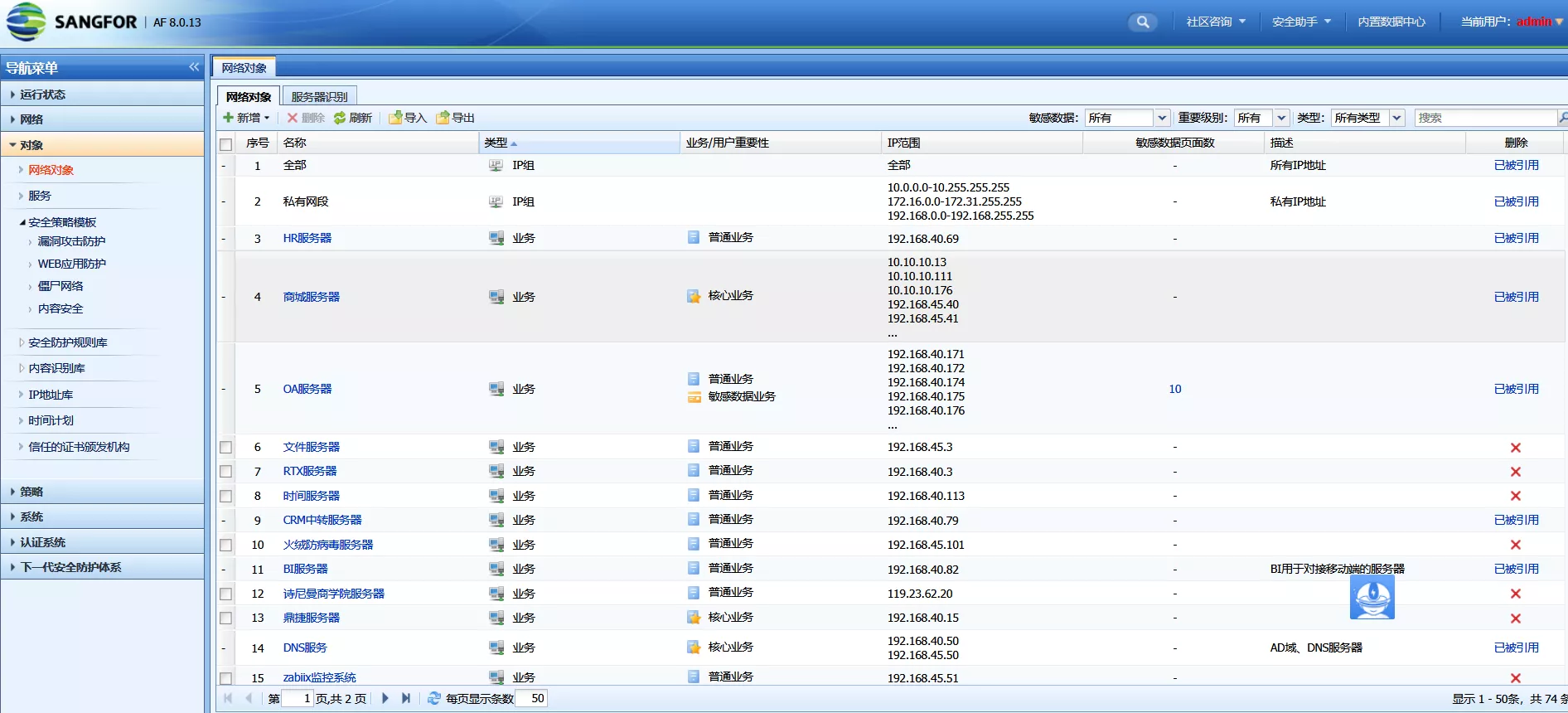
Task: Open the 敏感数据 filter dropdown
Action: 1162,118
